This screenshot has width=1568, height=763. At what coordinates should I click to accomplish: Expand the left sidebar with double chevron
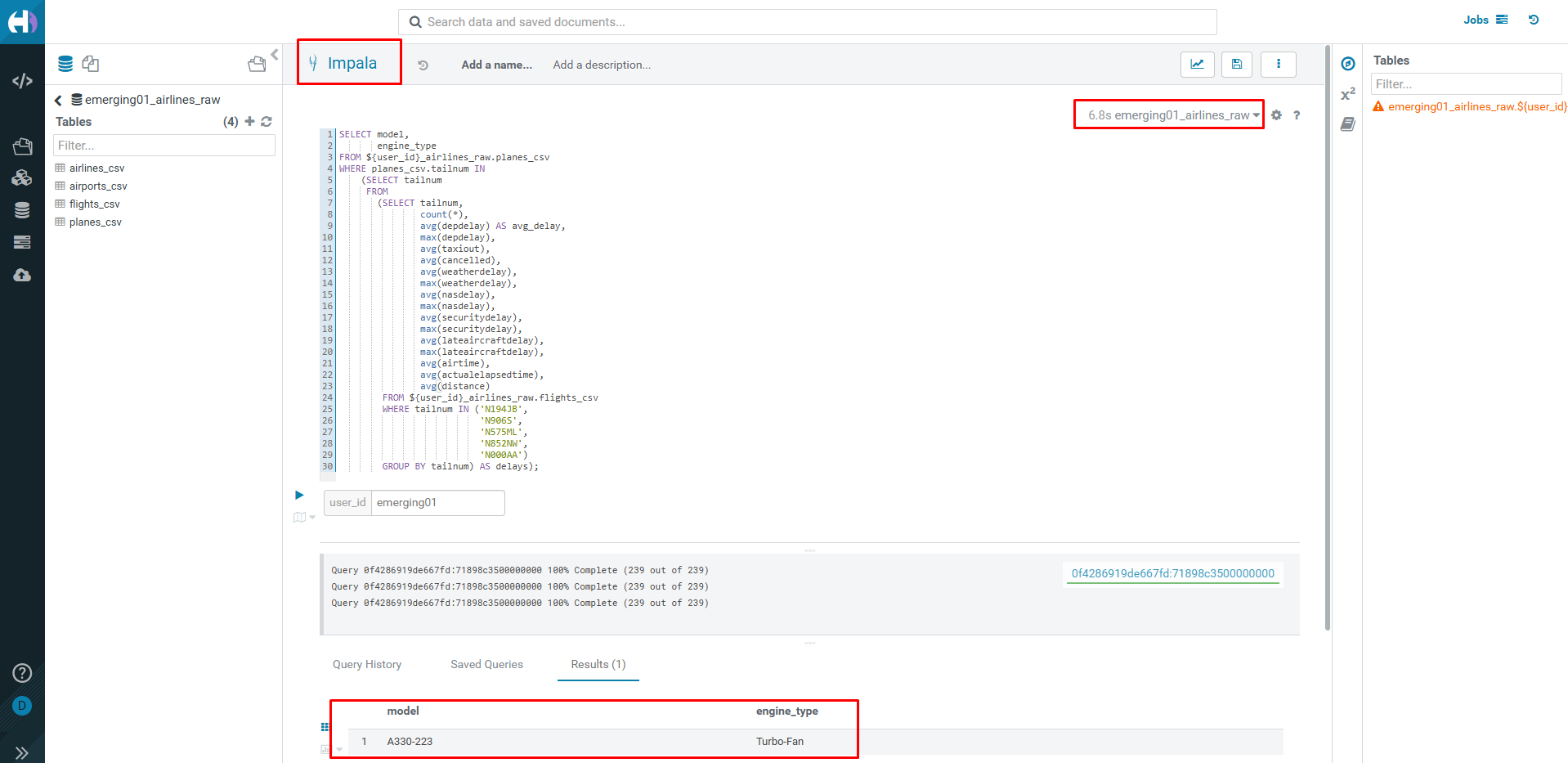point(22,752)
